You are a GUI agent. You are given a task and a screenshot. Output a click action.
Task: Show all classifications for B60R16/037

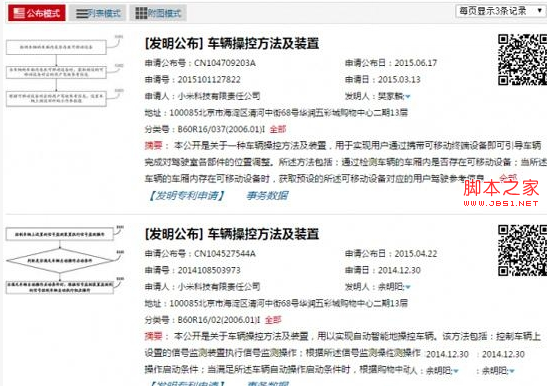point(278,129)
